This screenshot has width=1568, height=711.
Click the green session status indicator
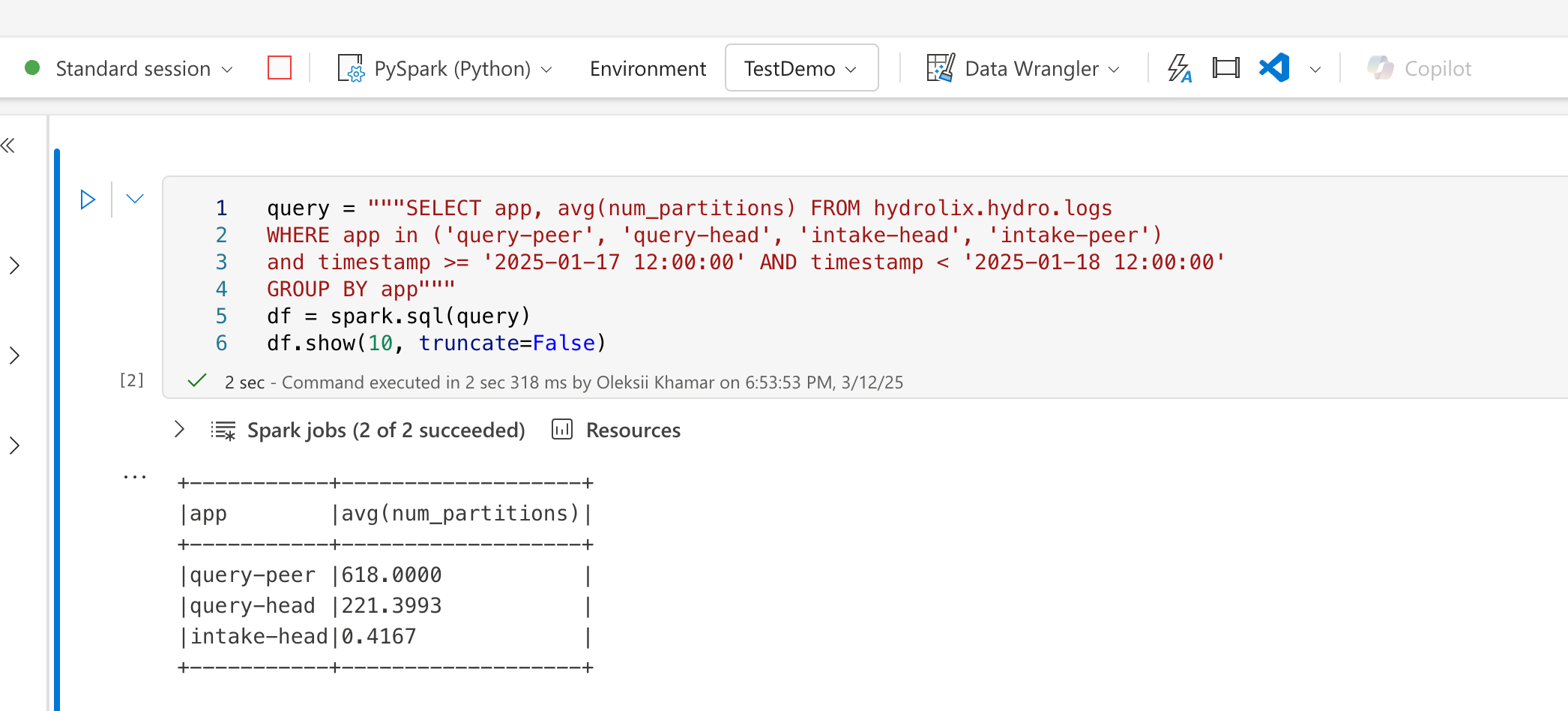tap(31, 67)
